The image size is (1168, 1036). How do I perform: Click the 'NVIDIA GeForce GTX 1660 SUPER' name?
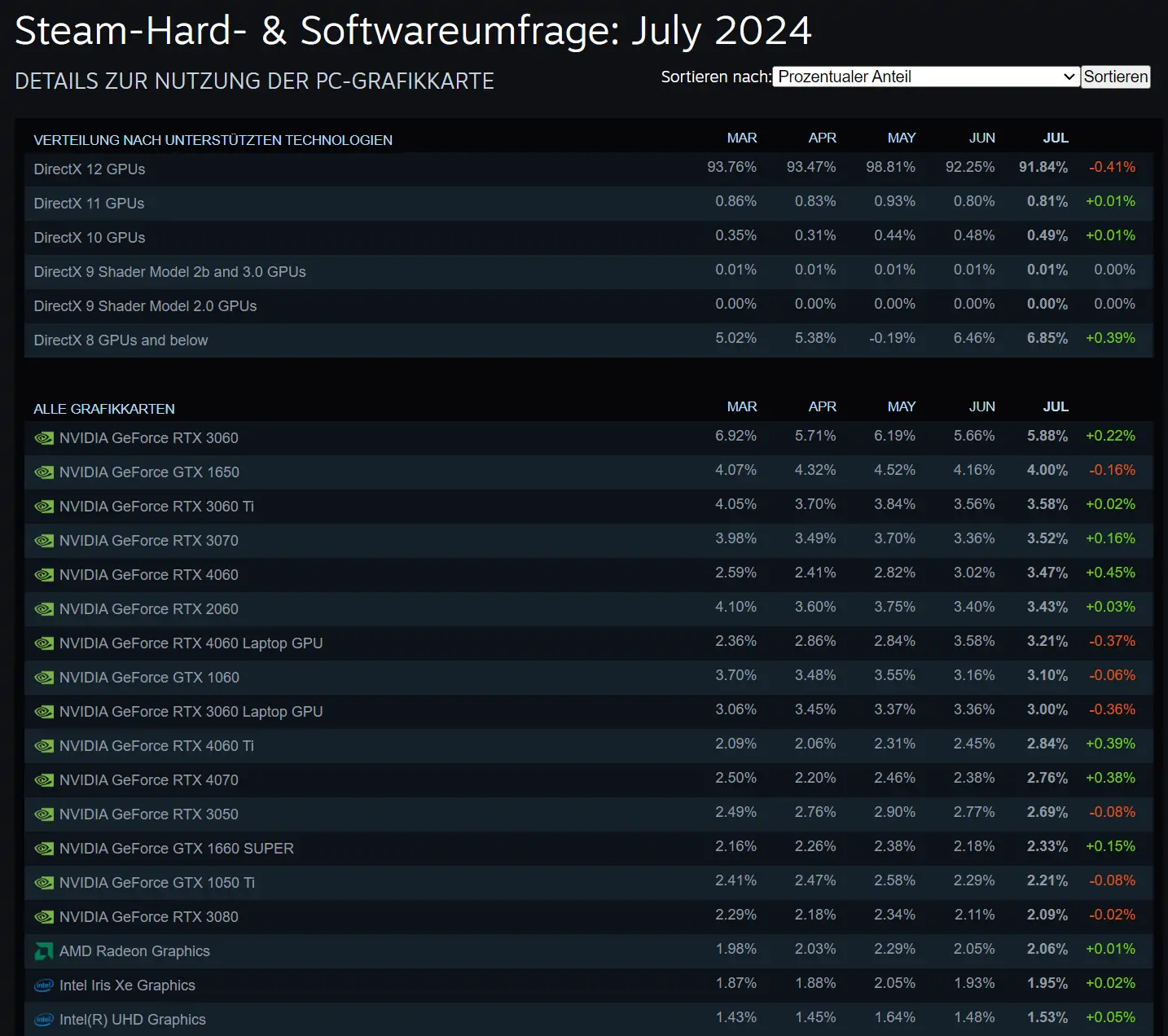(x=177, y=849)
